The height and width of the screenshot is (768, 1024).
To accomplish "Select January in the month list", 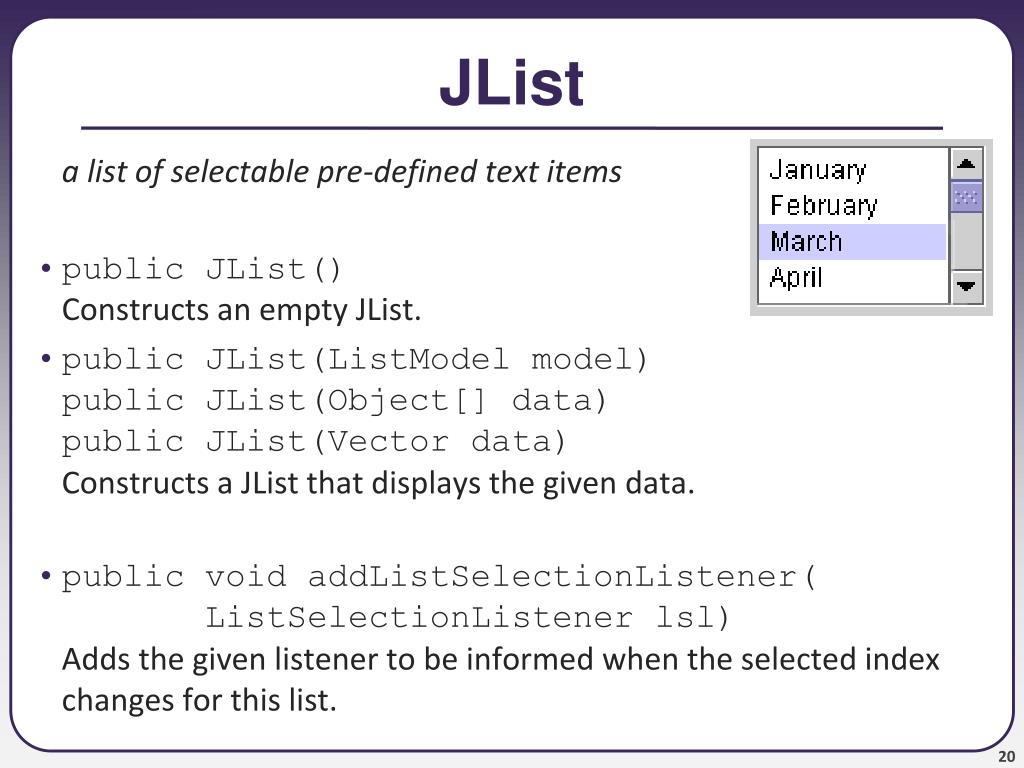I will point(853,170).
